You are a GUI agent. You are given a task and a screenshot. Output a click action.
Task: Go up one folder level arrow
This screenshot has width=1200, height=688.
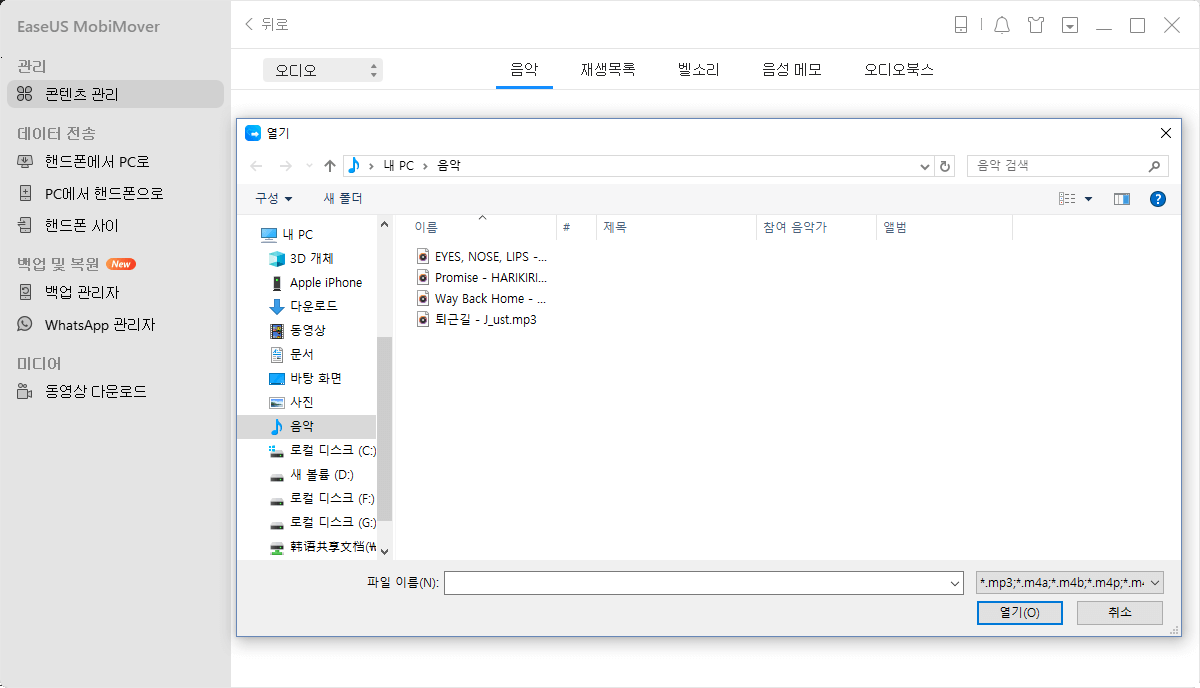tap(330, 166)
